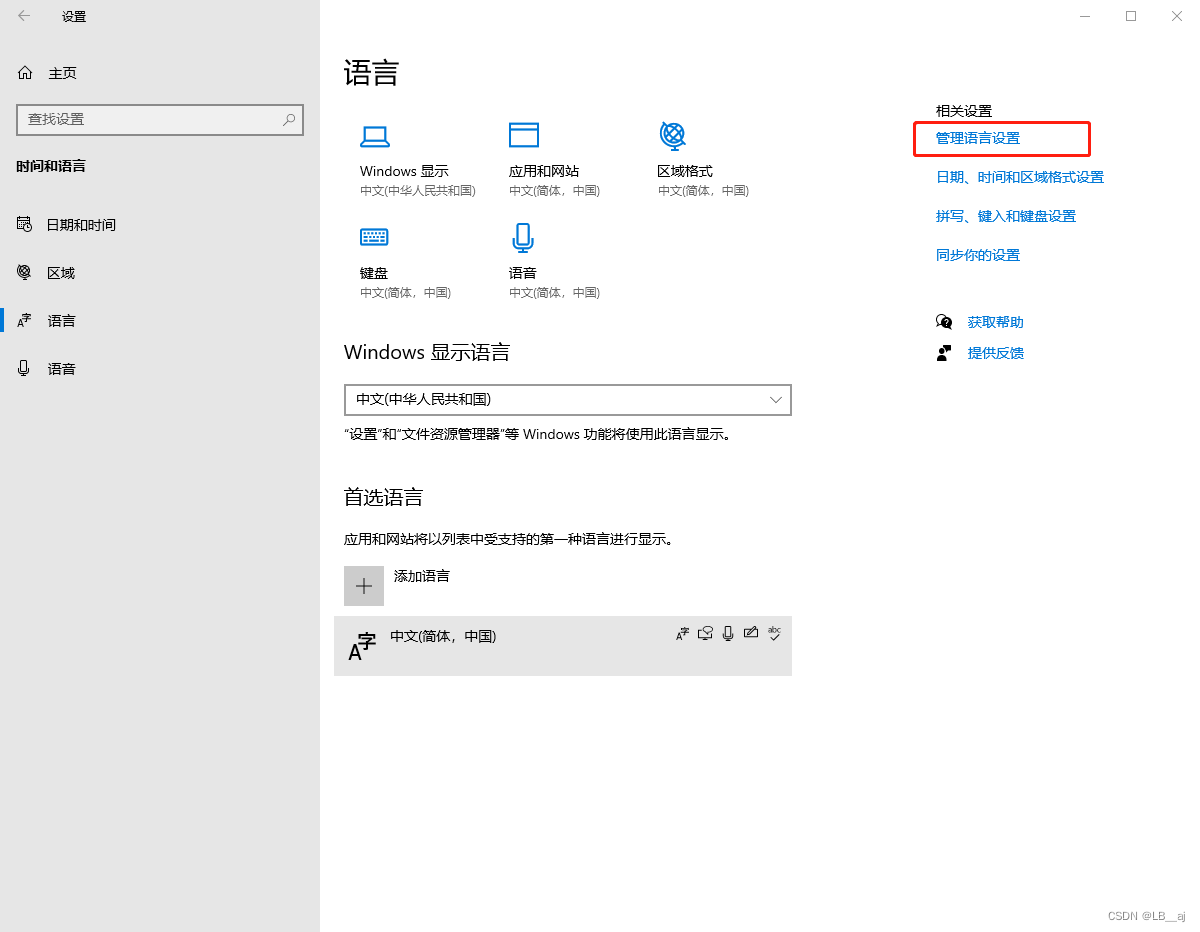Click the 获取帮助 link
1200x932 pixels.
click(996, 322)
